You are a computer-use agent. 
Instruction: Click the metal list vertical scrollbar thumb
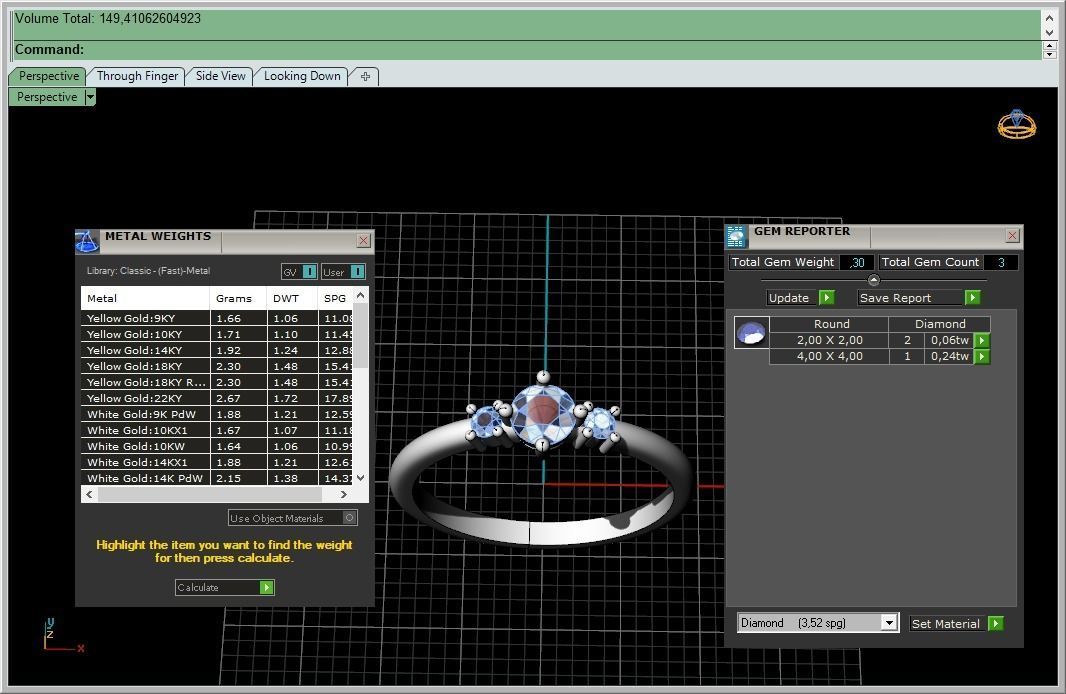tap(361, 336)
